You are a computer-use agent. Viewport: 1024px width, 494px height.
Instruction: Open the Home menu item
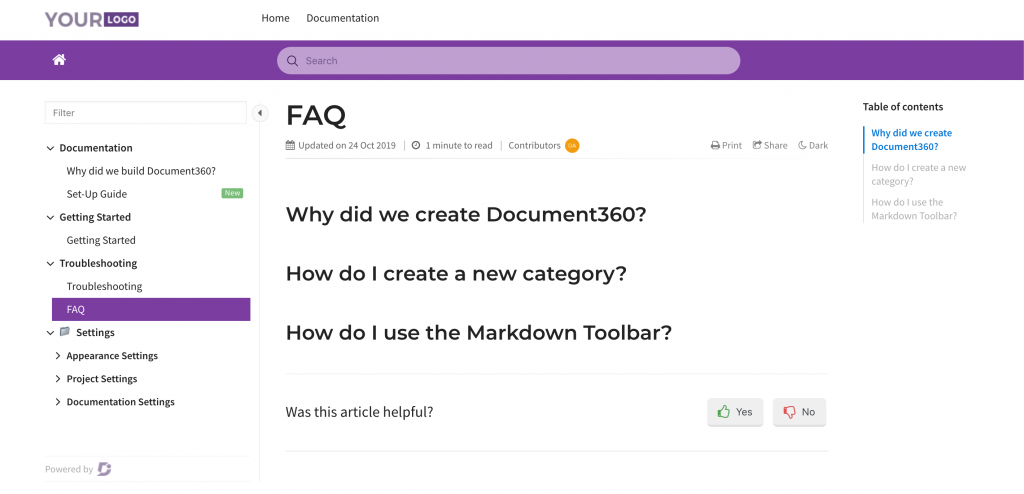coord(276,18)
